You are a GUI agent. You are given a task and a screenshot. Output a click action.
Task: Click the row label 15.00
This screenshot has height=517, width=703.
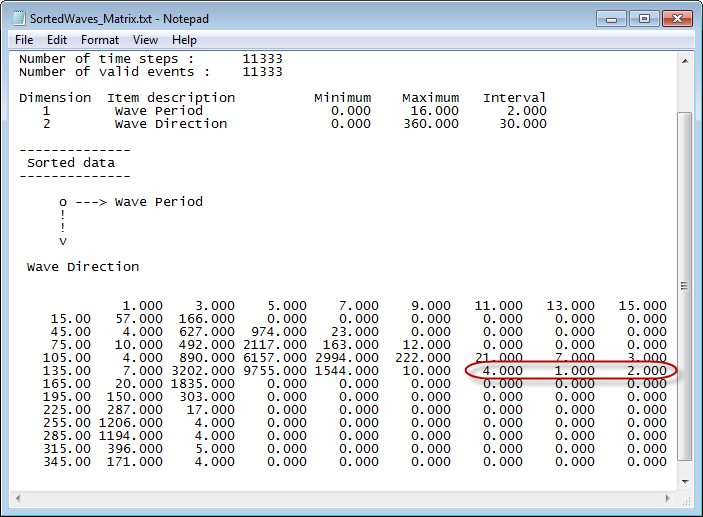click(x=71, y=319)
